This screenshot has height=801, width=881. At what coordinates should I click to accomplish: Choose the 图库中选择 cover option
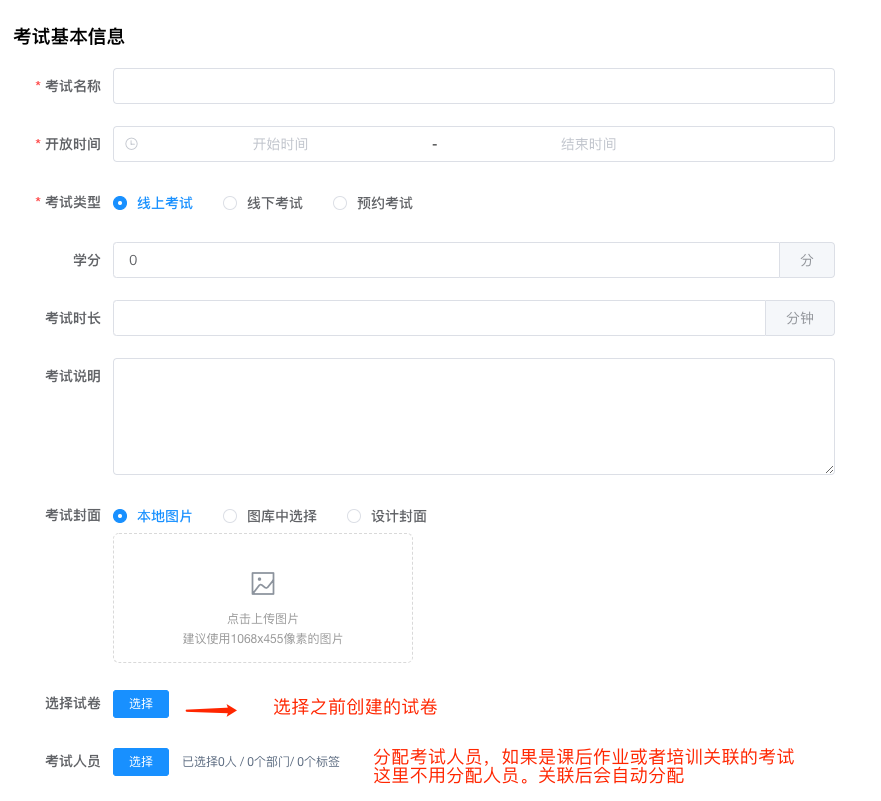[x=230, y=516]
